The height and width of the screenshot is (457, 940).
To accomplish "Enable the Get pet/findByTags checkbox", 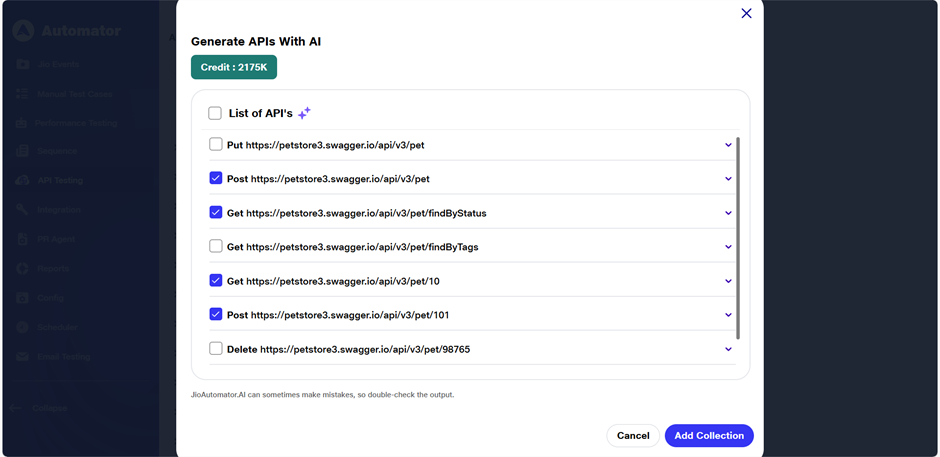I will [x=216, y=247].
